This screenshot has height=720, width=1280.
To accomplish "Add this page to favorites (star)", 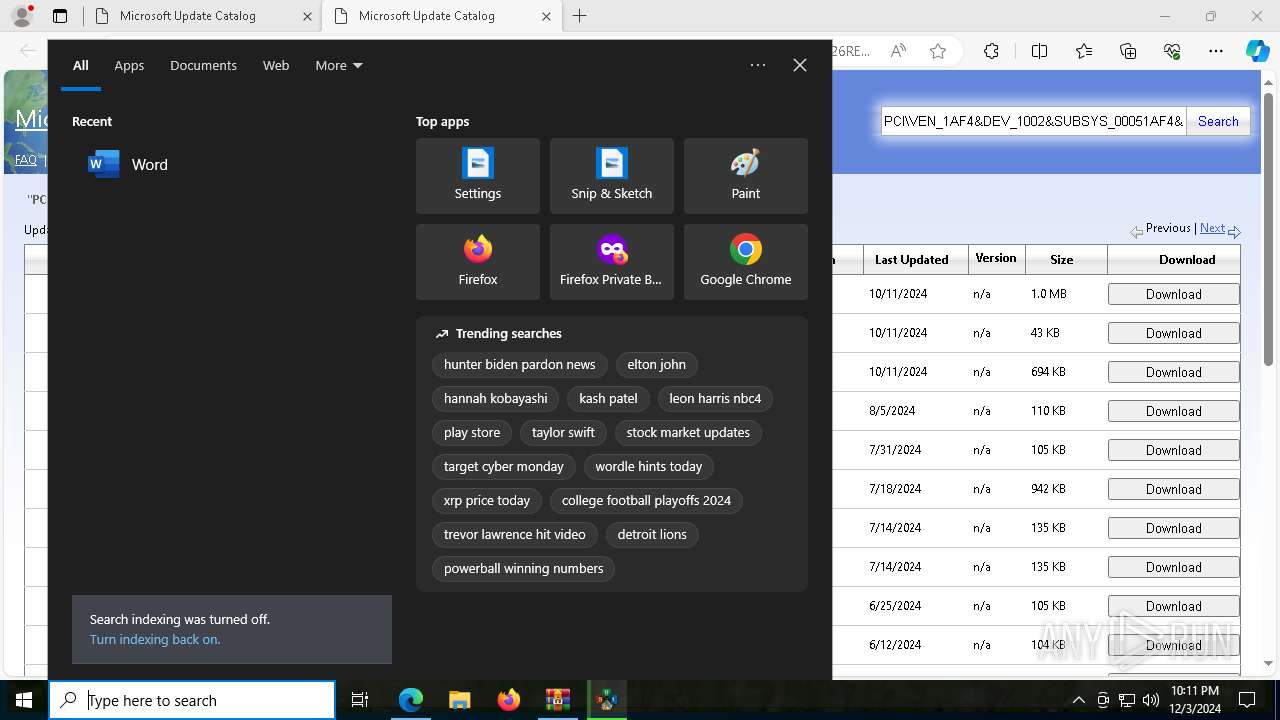I will (x=938, y=52).
